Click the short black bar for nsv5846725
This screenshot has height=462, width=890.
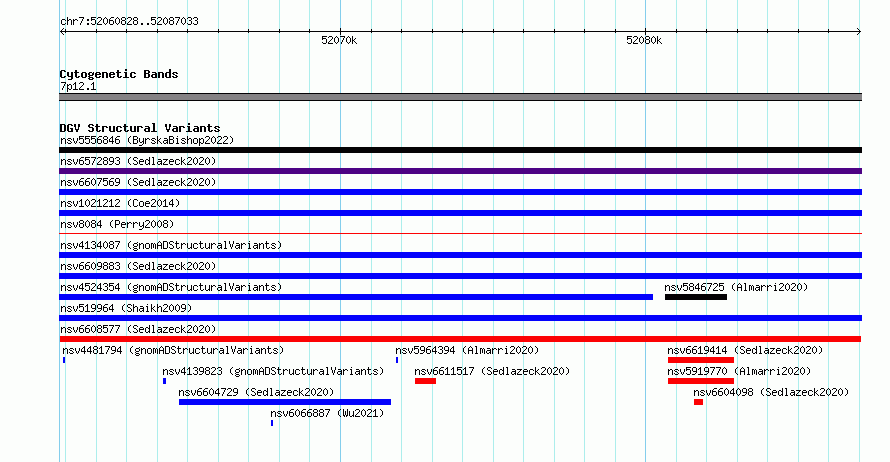696,297
